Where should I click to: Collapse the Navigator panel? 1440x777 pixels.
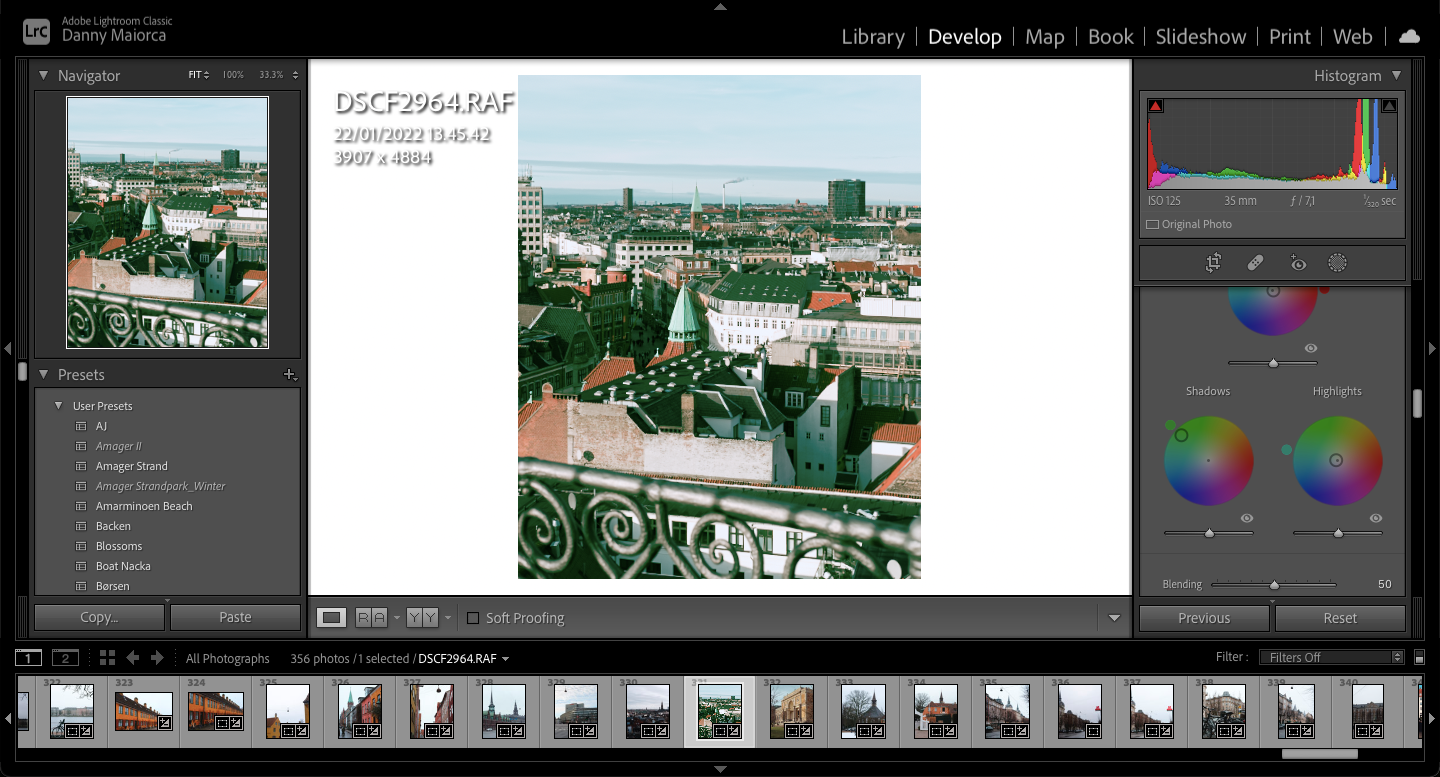point(43,75)
